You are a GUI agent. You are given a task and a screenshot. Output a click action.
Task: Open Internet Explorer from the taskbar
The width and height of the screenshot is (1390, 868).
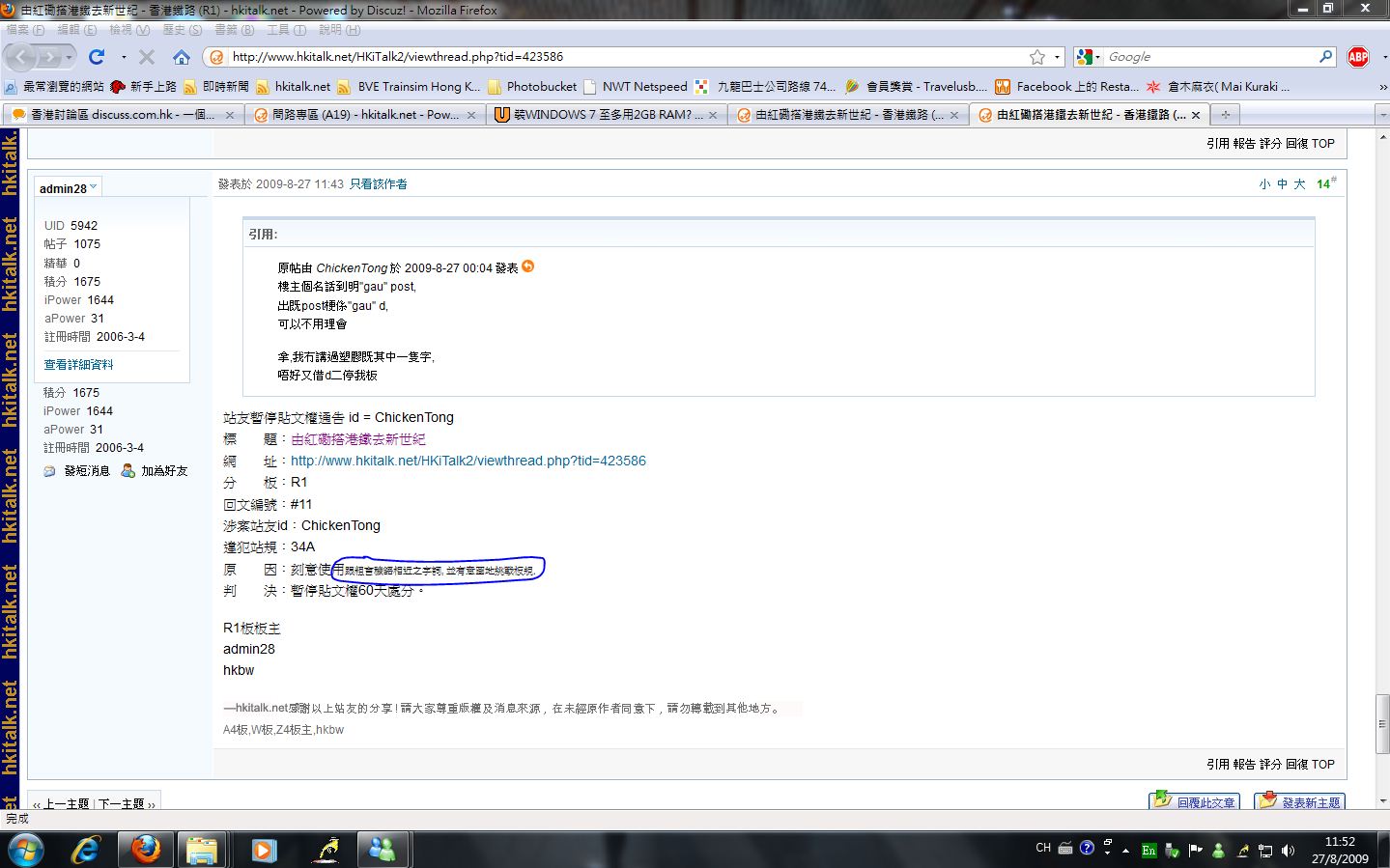87,850
